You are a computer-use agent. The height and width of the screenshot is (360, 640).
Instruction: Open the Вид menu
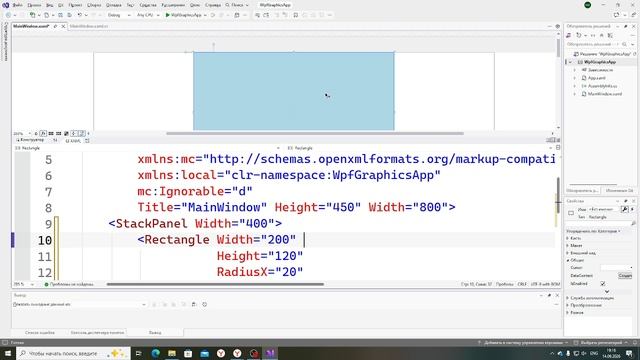coord(49,5)
